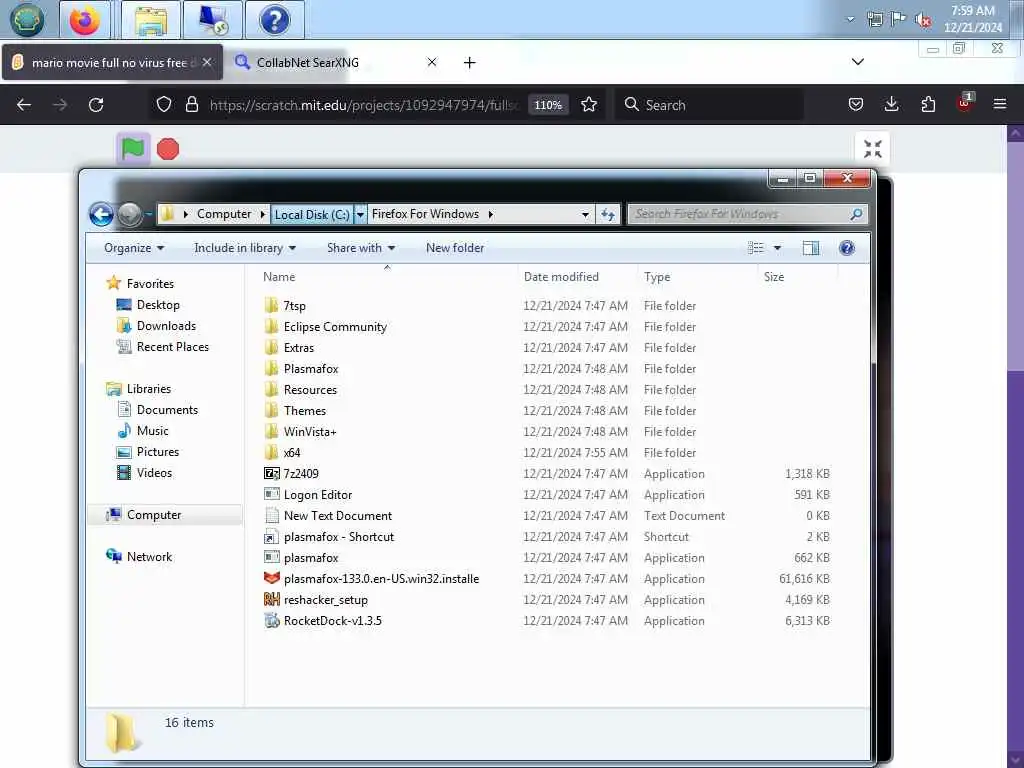Sort by the Name column header
The image size is (1024, 768).
[279, 277]
